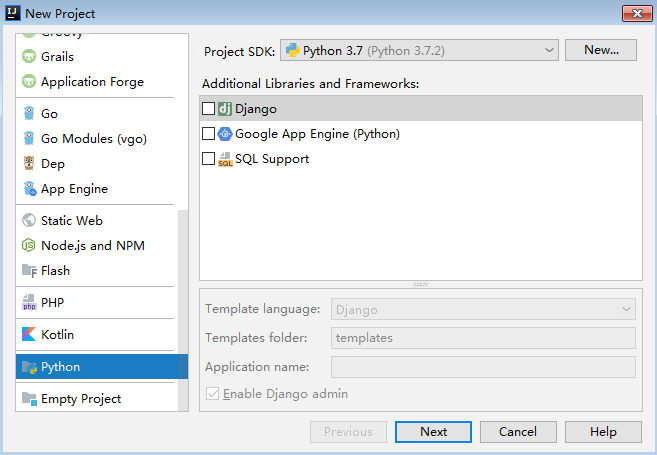Click the Google App Engine hexagon icon
657x455 pixels.
click(225, 134)
